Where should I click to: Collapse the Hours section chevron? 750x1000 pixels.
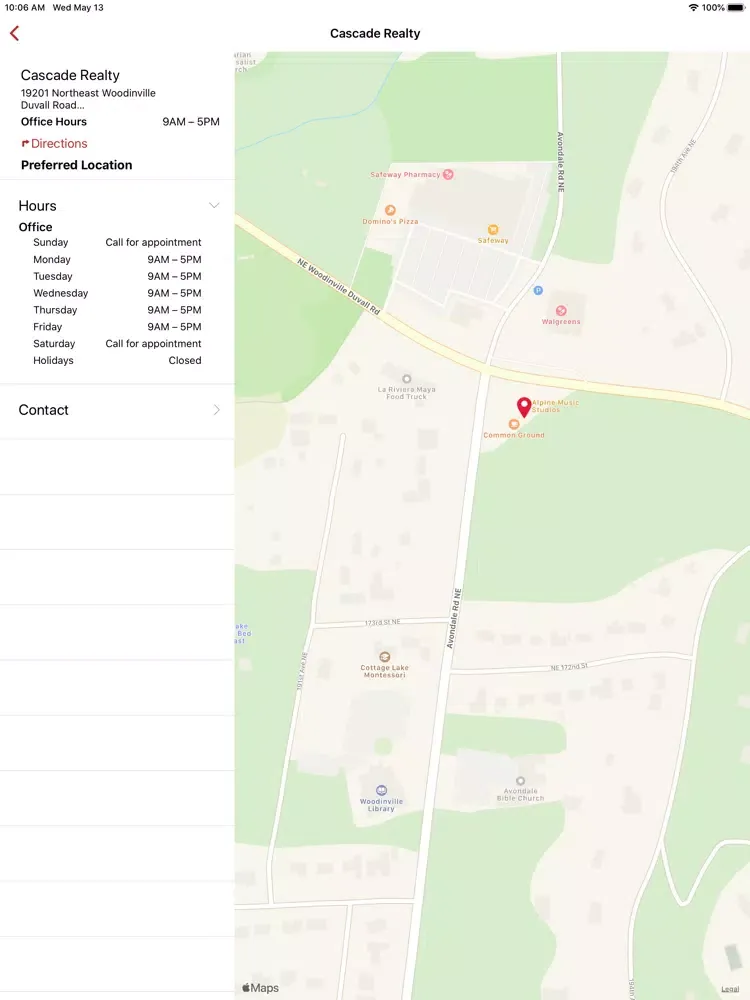pyautogui.click(x=214, y=205)
